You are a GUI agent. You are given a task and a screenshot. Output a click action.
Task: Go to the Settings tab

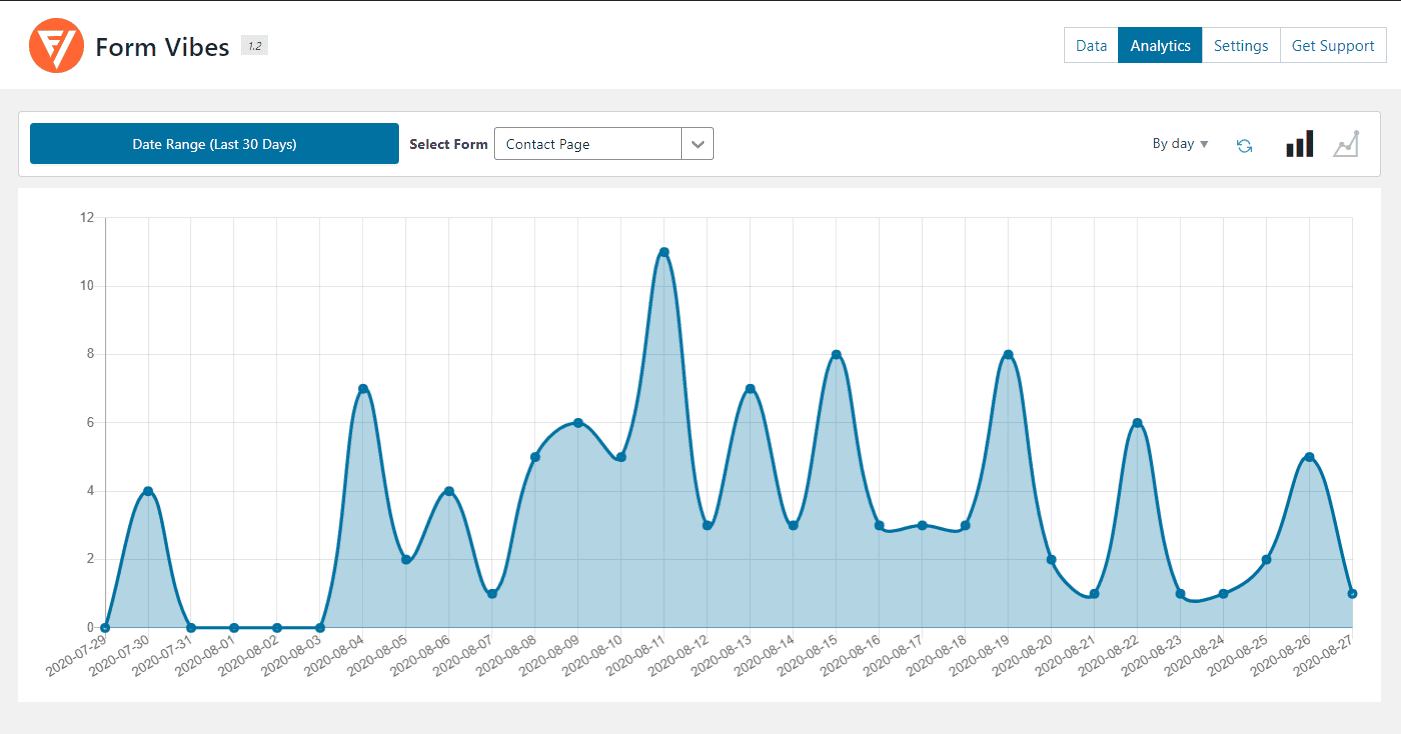tap(1241, 45)
